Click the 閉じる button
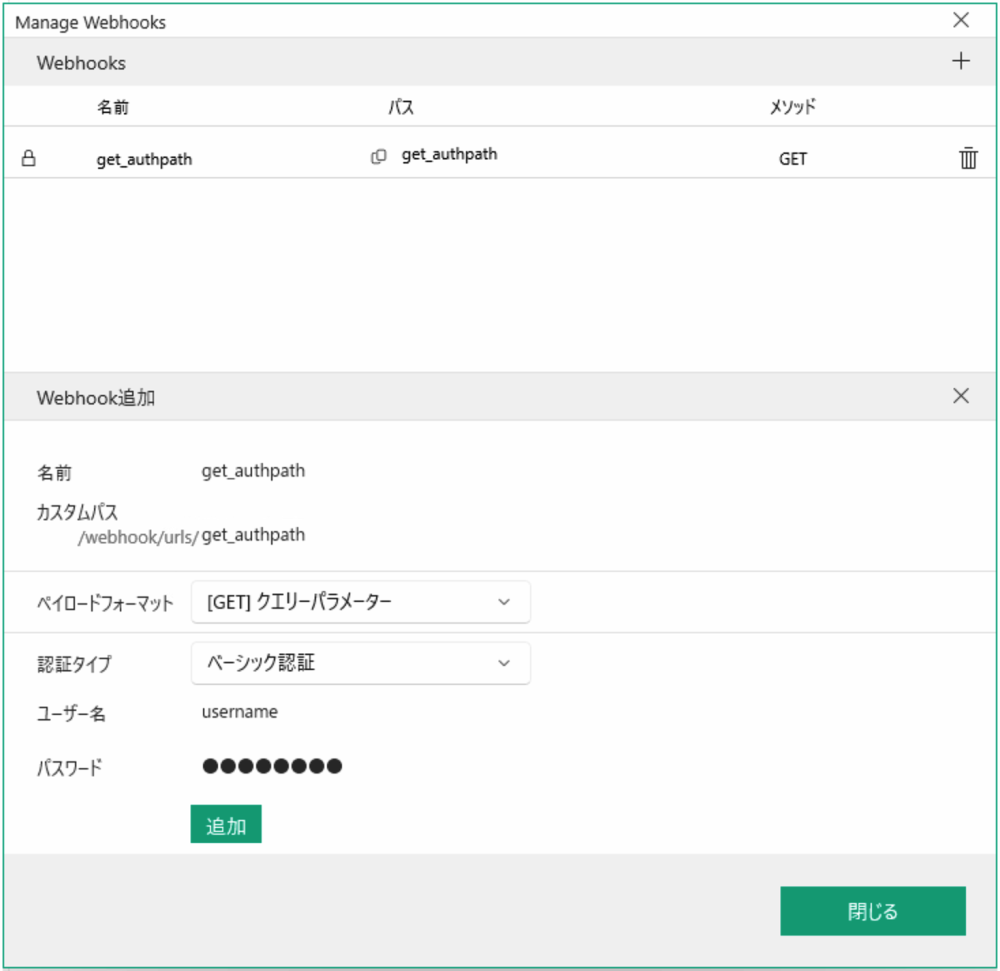This screenshot has width=1000, height=971. pos(872,911)
